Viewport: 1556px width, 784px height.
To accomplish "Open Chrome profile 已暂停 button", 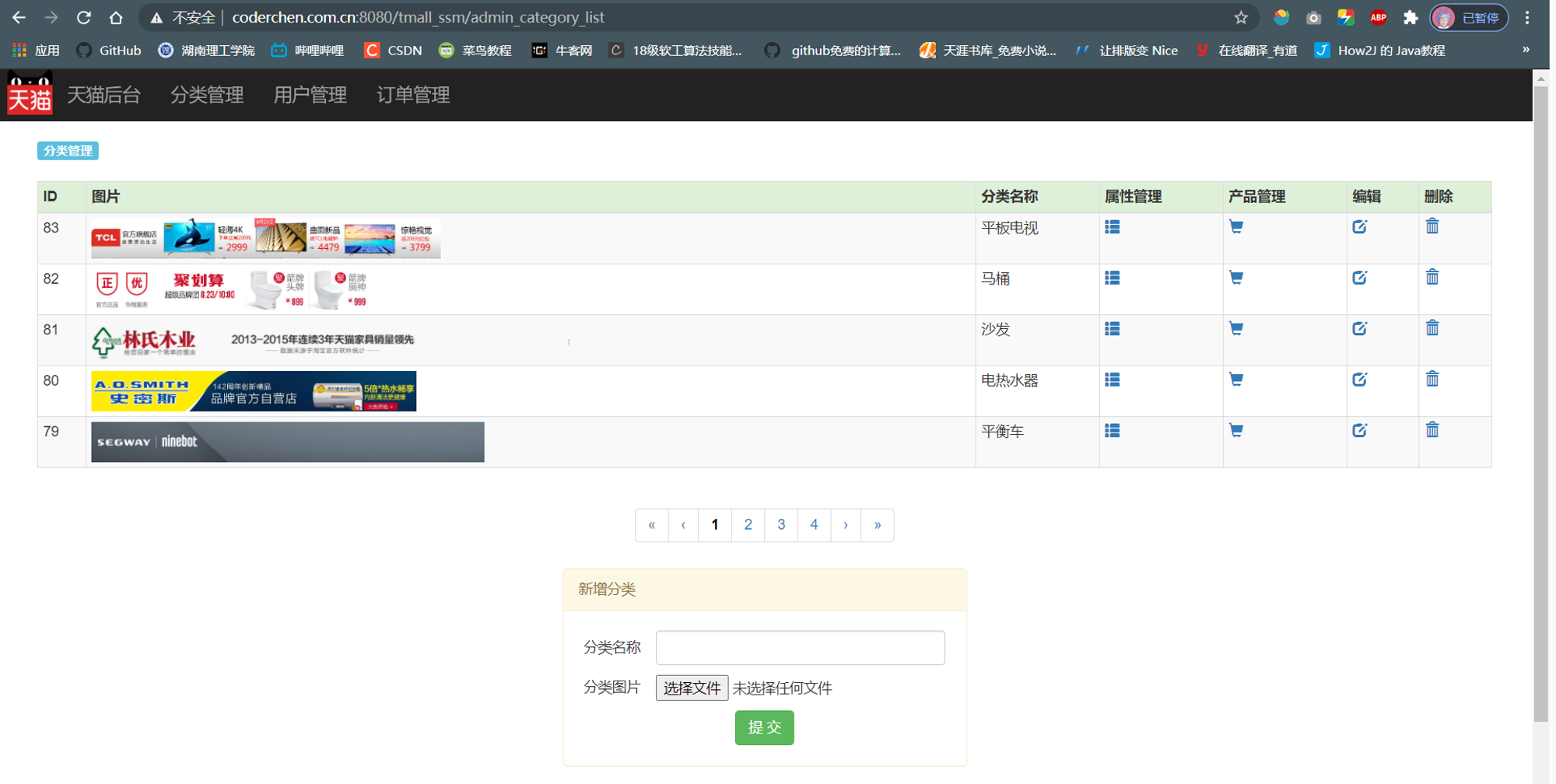I will [1469, 17].
